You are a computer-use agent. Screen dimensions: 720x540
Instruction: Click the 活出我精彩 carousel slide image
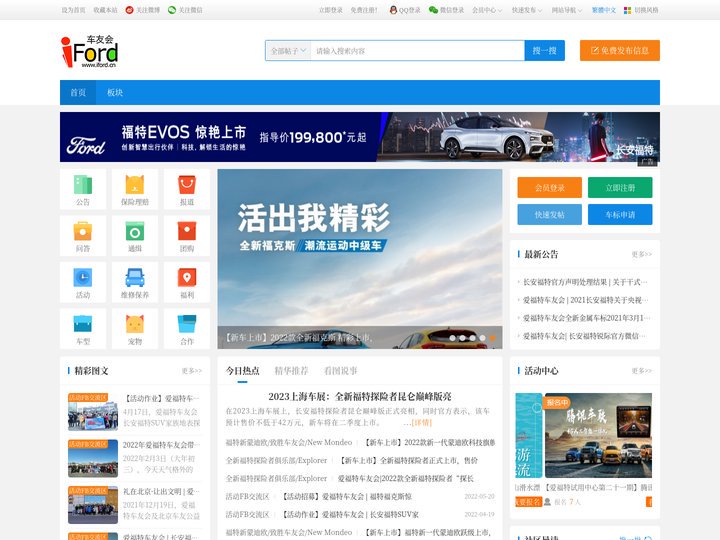360,259
